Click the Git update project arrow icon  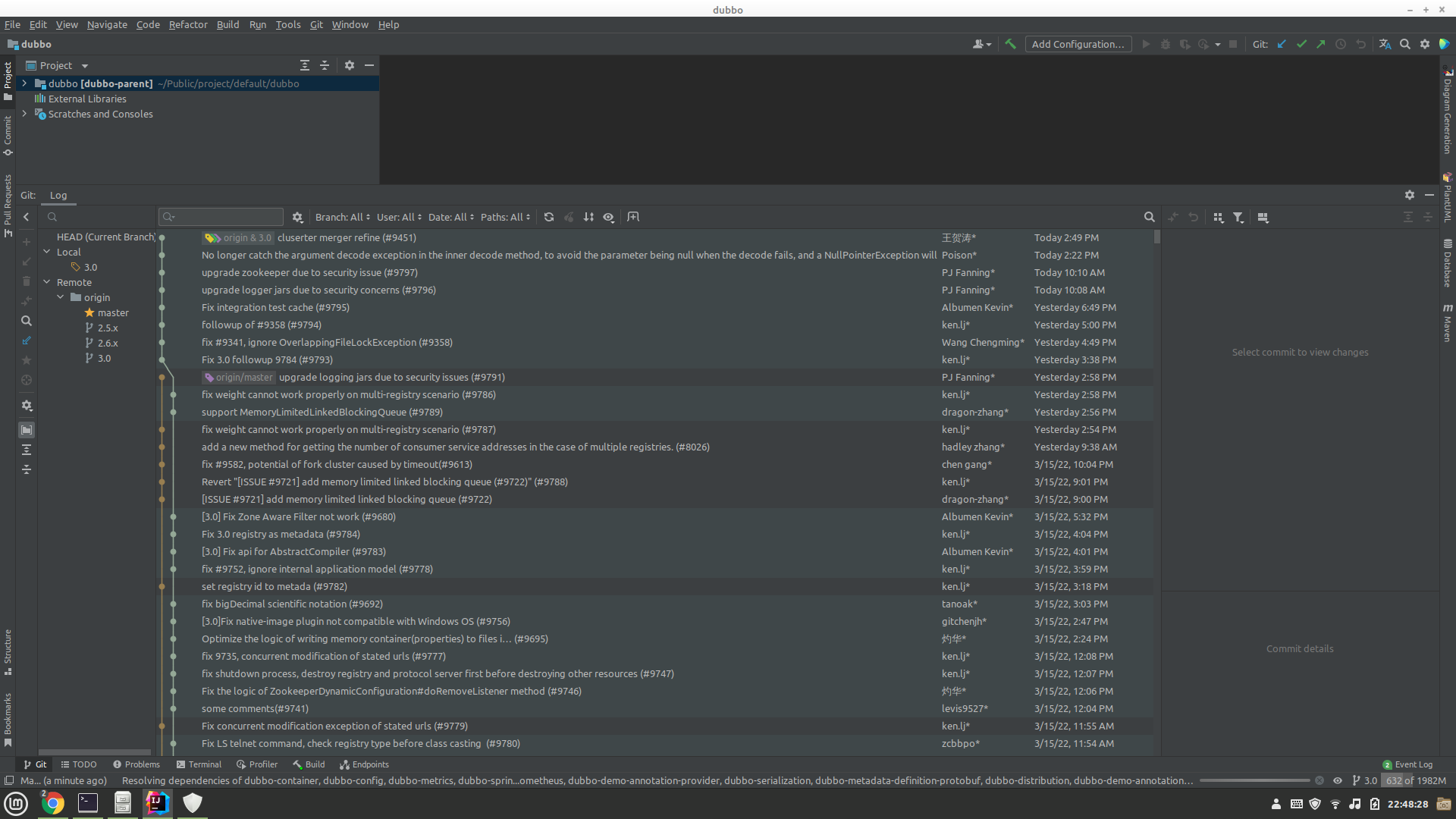coord(1282,44)
